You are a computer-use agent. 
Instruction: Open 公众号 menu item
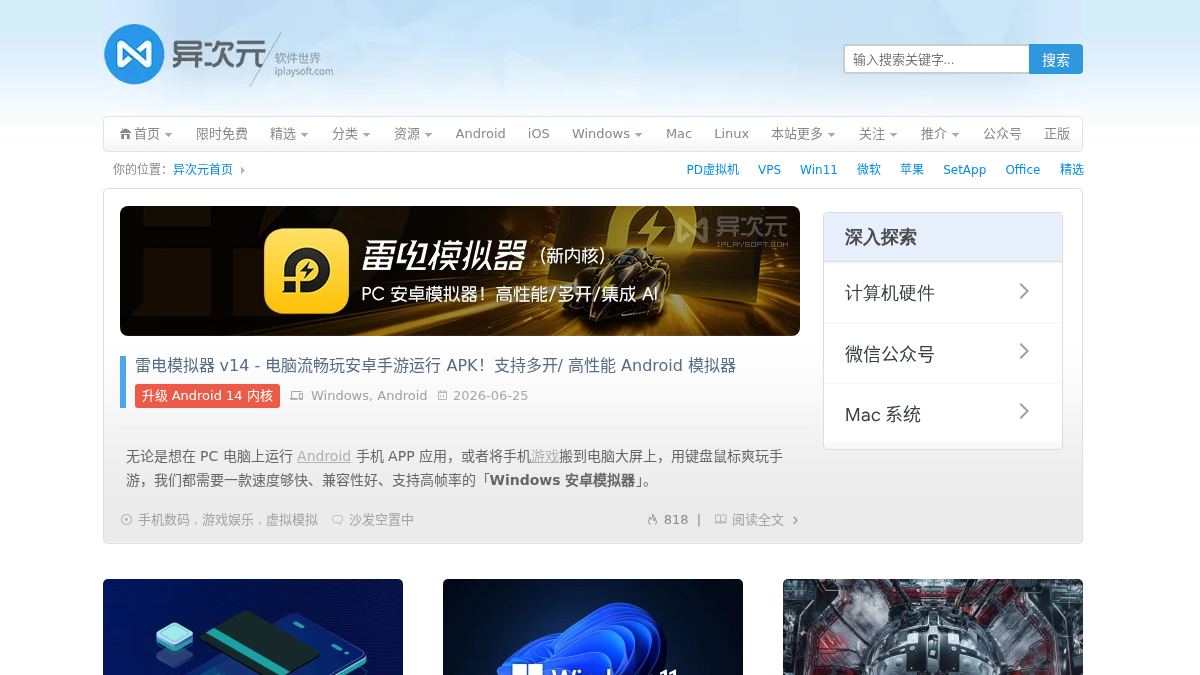click(x=1002, y=134)
